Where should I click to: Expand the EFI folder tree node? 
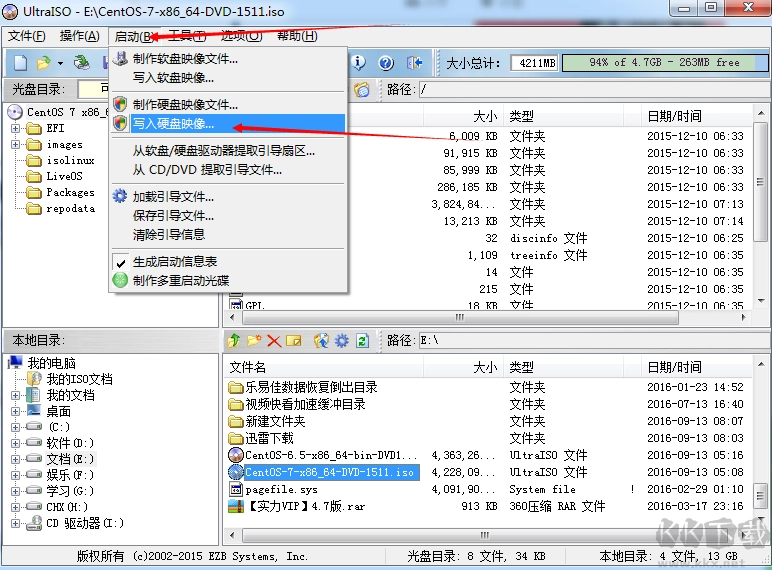pyautogui.click(x=16, y=129)
